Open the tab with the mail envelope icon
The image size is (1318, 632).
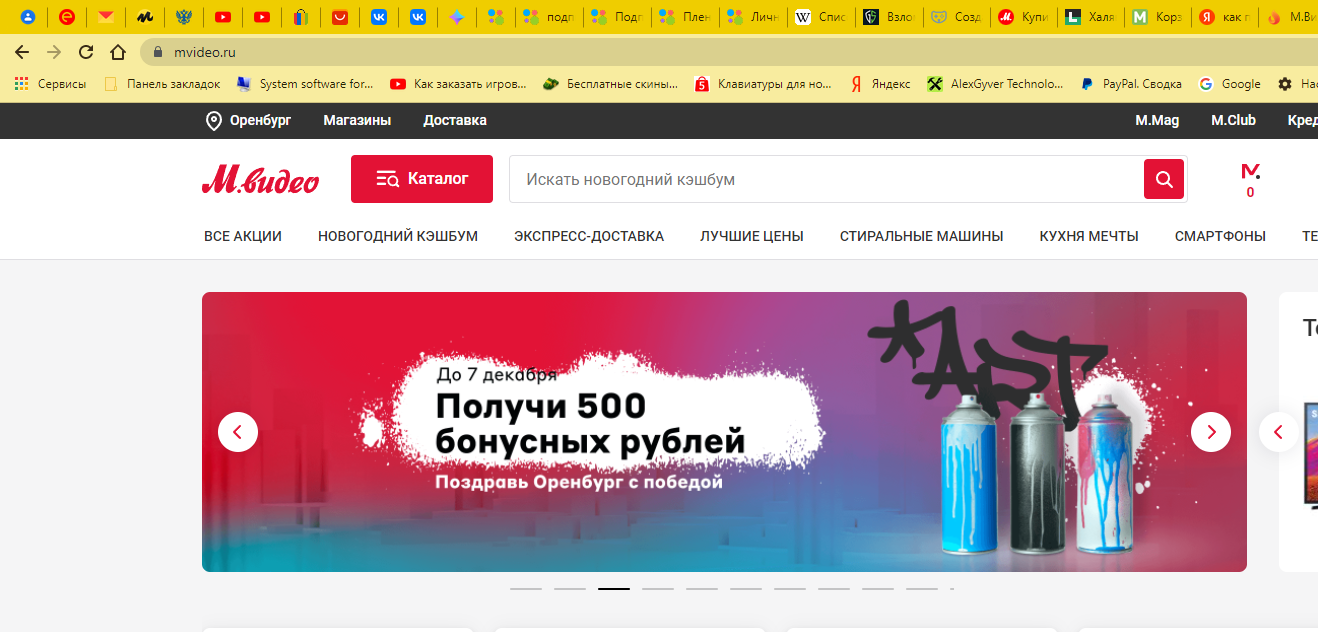tap(106, 17)
